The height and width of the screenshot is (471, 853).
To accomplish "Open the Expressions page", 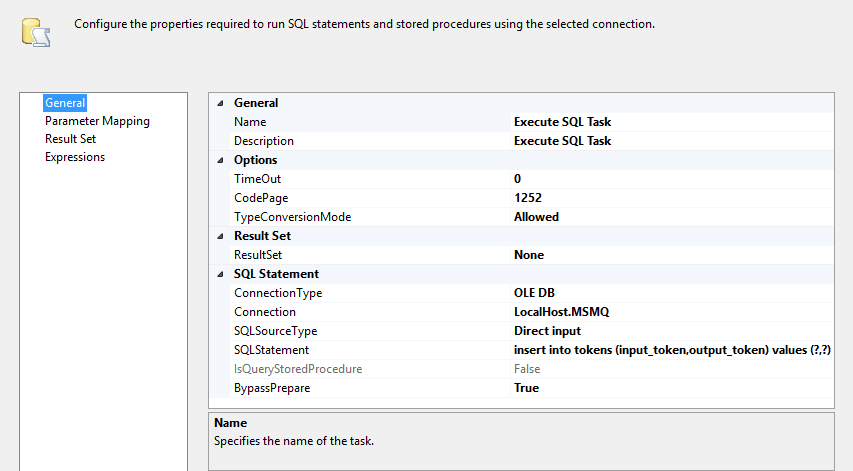I will click(x=75, y=157).
